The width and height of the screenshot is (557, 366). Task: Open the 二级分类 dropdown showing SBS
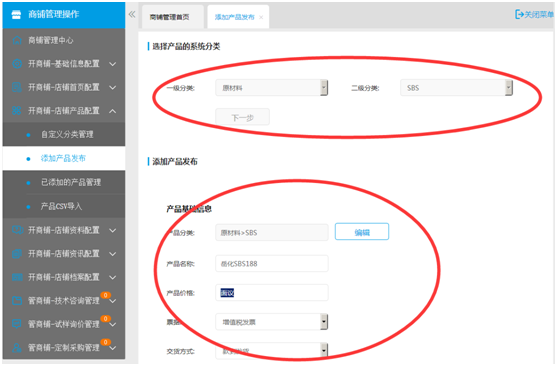456,88
